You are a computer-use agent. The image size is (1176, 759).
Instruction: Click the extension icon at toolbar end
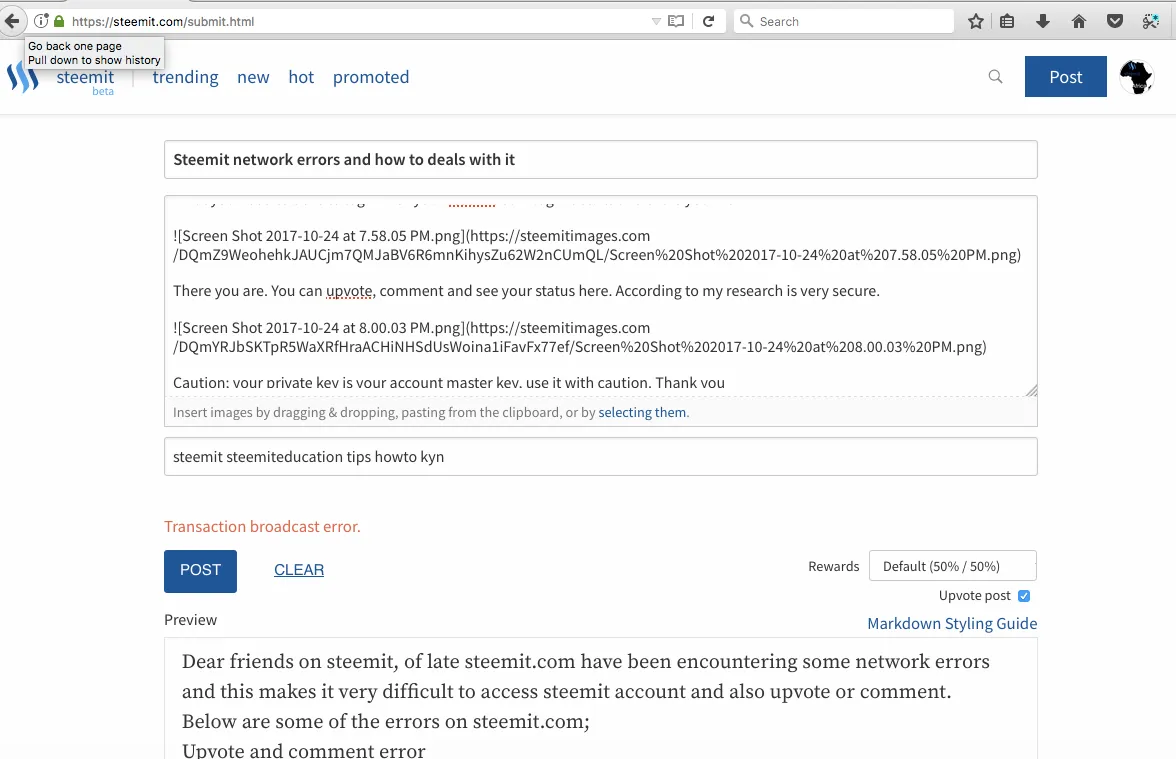(x=1151, y=21)
